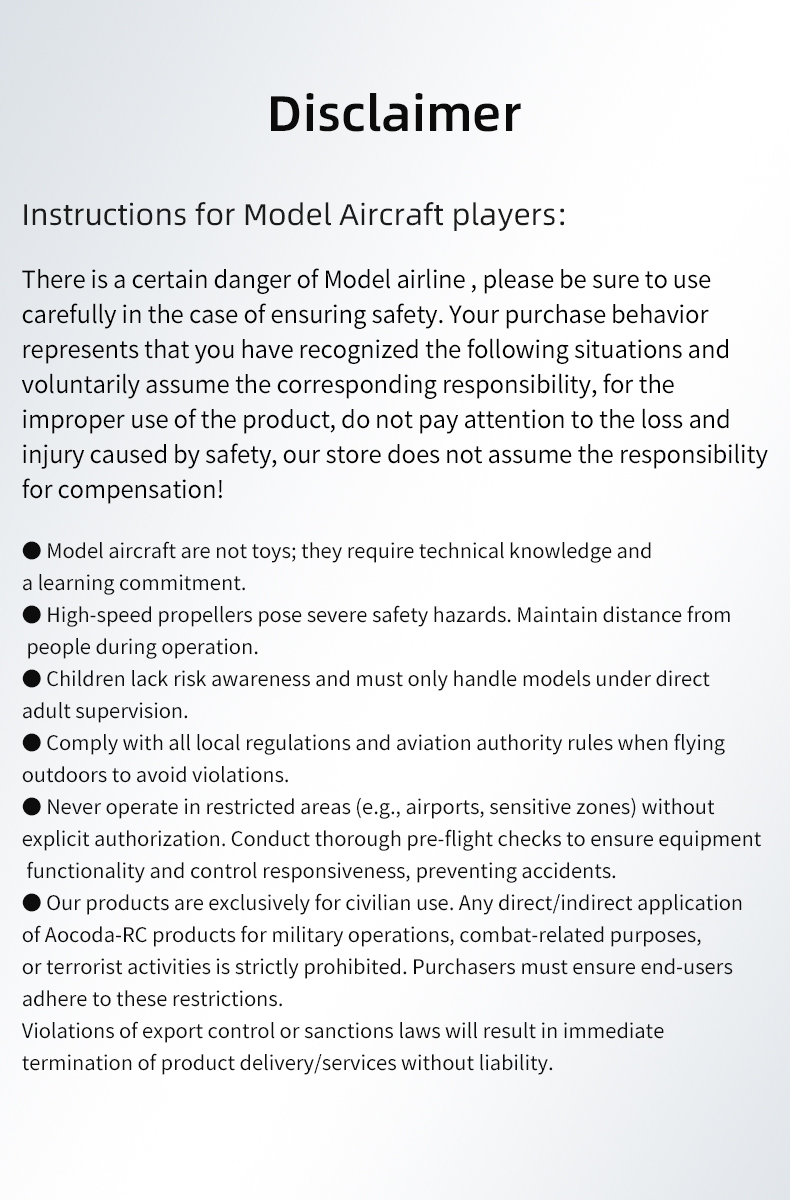Screen dimensions: 790x1200
Task: Click the line starting "voluntarily assume the corresponding"
Action: pyautogui.click(x=348, y=385)
